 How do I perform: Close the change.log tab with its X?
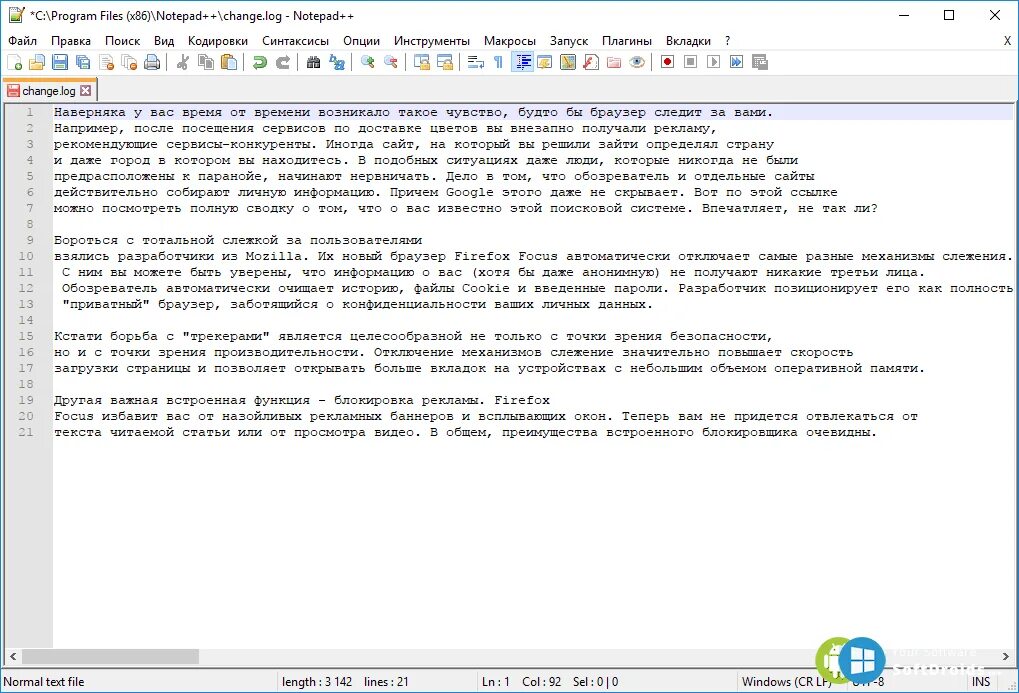point(86,91)
